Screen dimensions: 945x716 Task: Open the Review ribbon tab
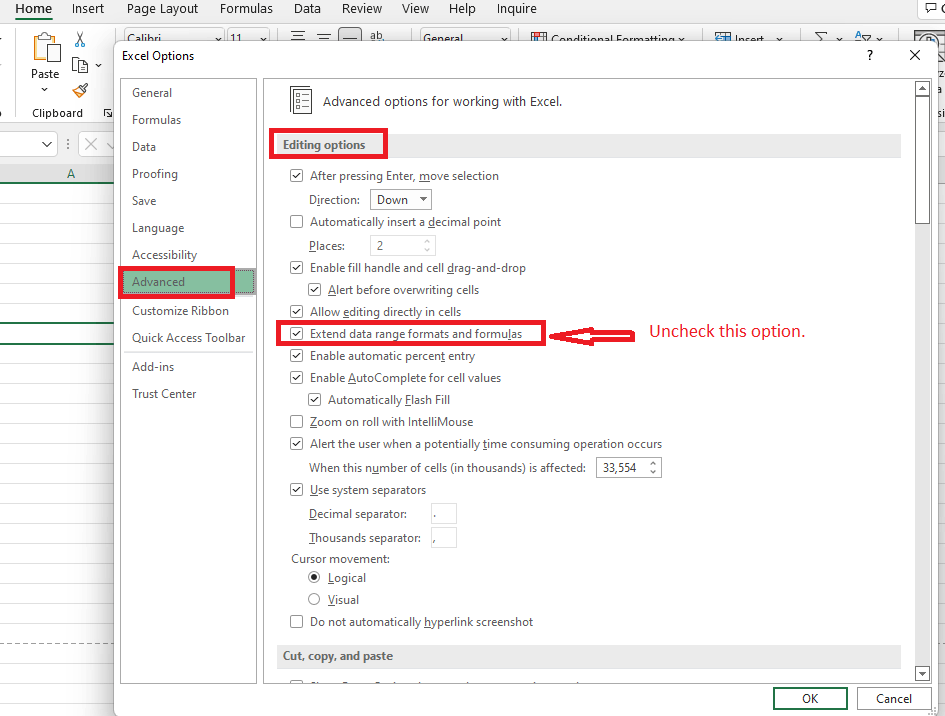(362, 9)
